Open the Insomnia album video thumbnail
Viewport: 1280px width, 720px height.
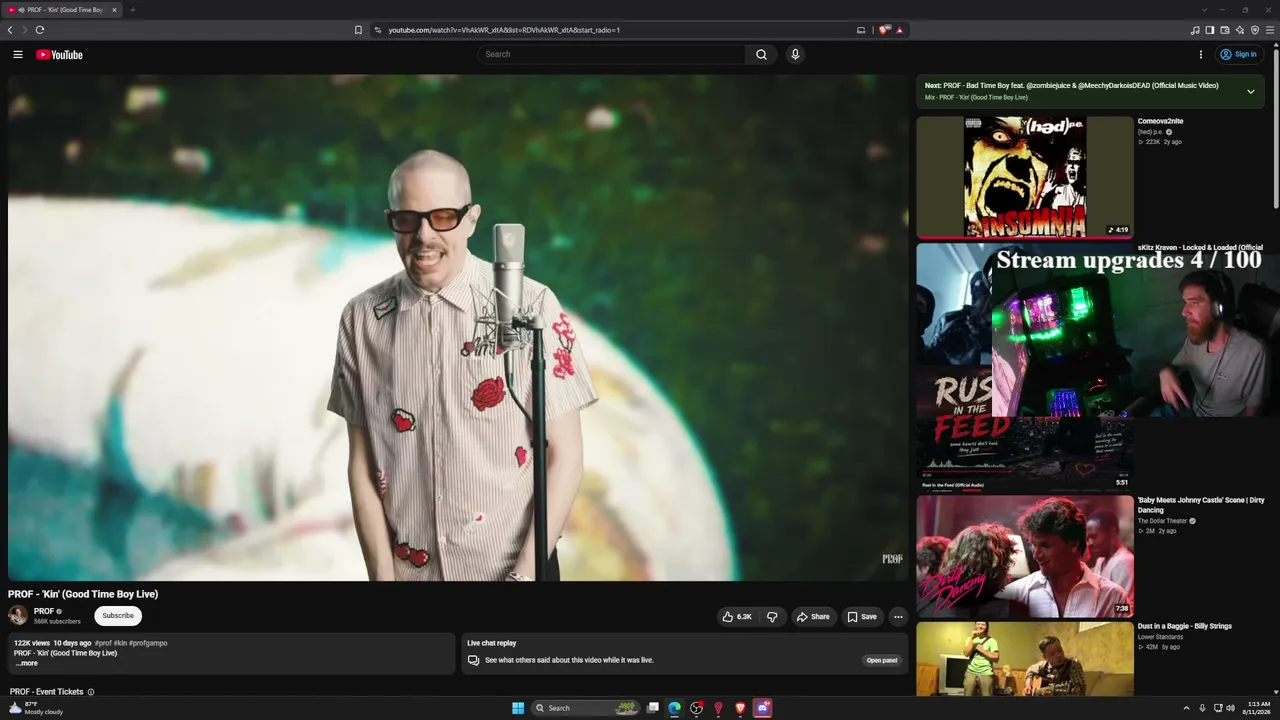pos(1025,177)
